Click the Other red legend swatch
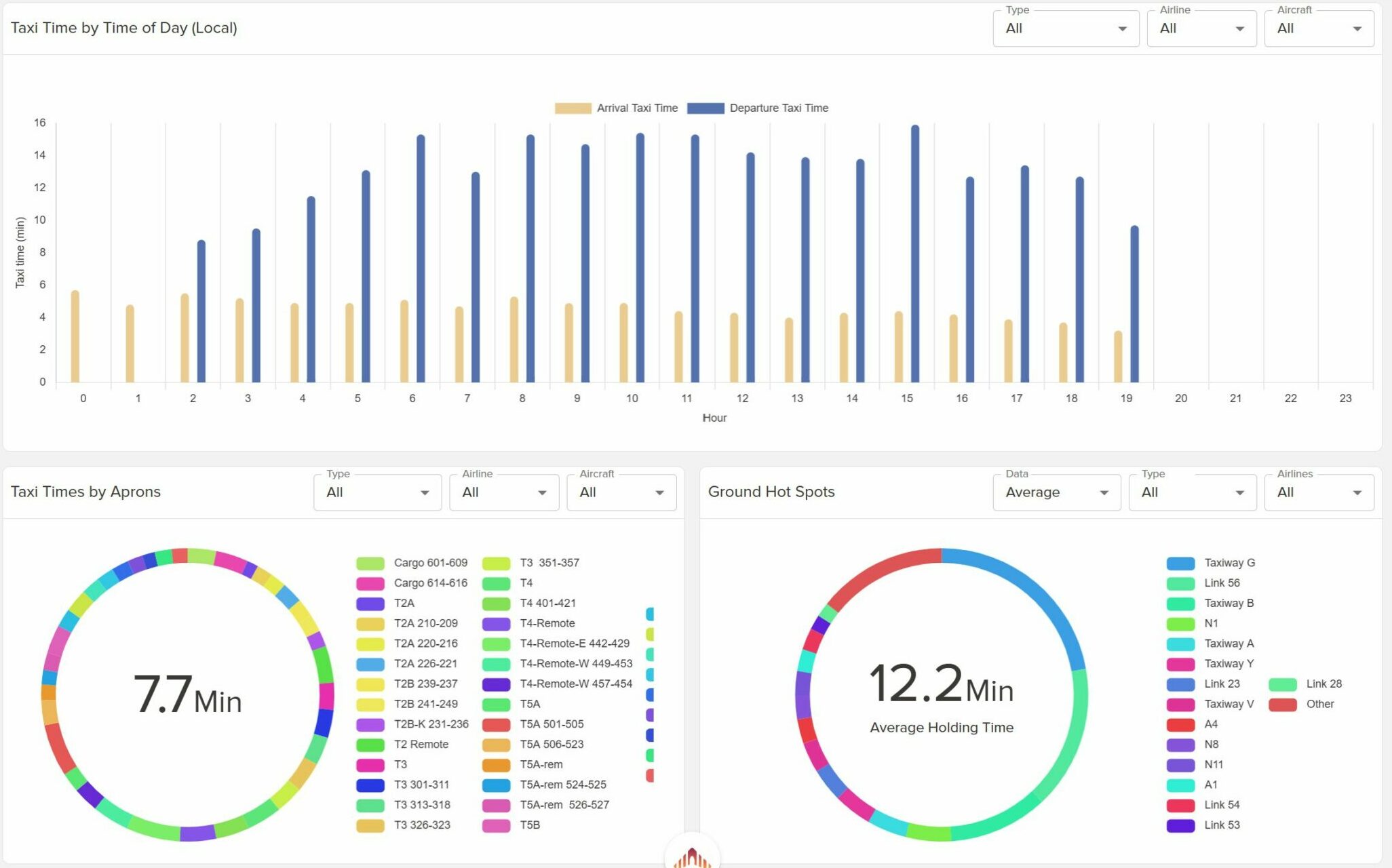 tap(1282, 705)
